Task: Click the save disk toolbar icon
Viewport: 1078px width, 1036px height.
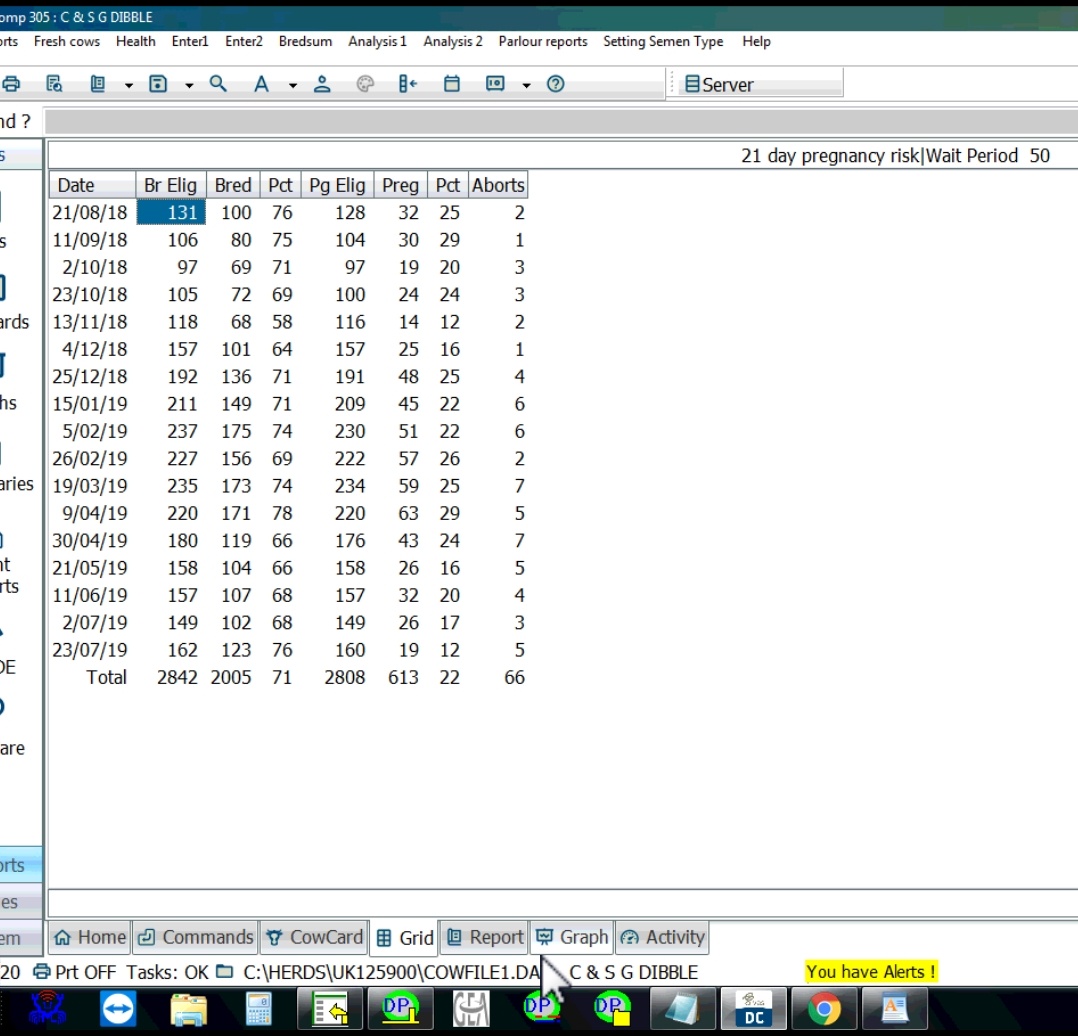Action: pyautogui.click(x=158, y=85)
